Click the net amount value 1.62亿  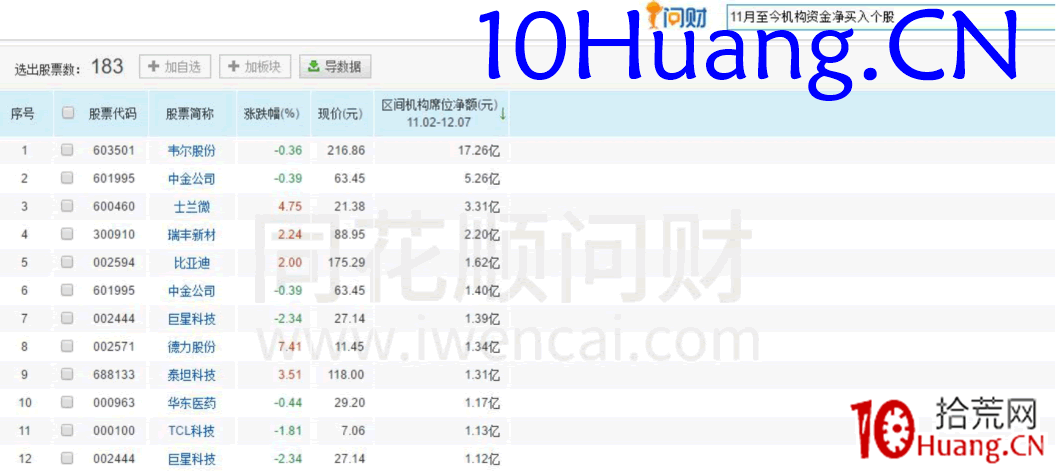coord(482,263)
